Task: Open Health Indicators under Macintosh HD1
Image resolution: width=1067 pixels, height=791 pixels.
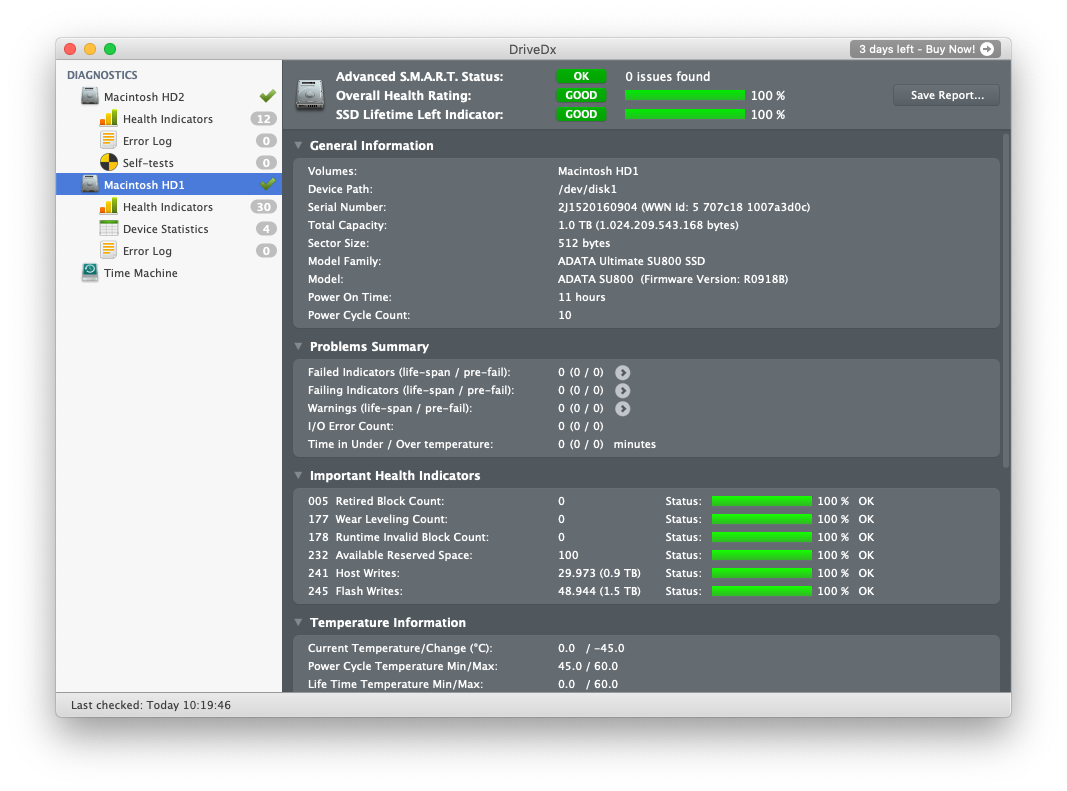Action: 167,207
